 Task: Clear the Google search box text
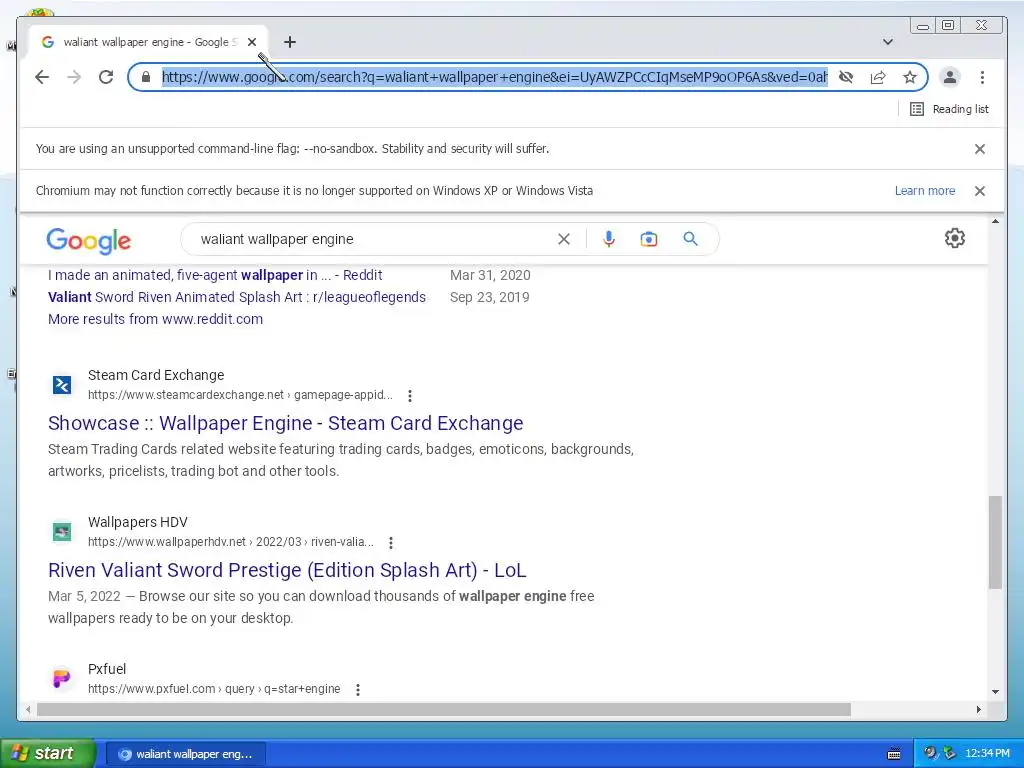(x=564, y=239)
